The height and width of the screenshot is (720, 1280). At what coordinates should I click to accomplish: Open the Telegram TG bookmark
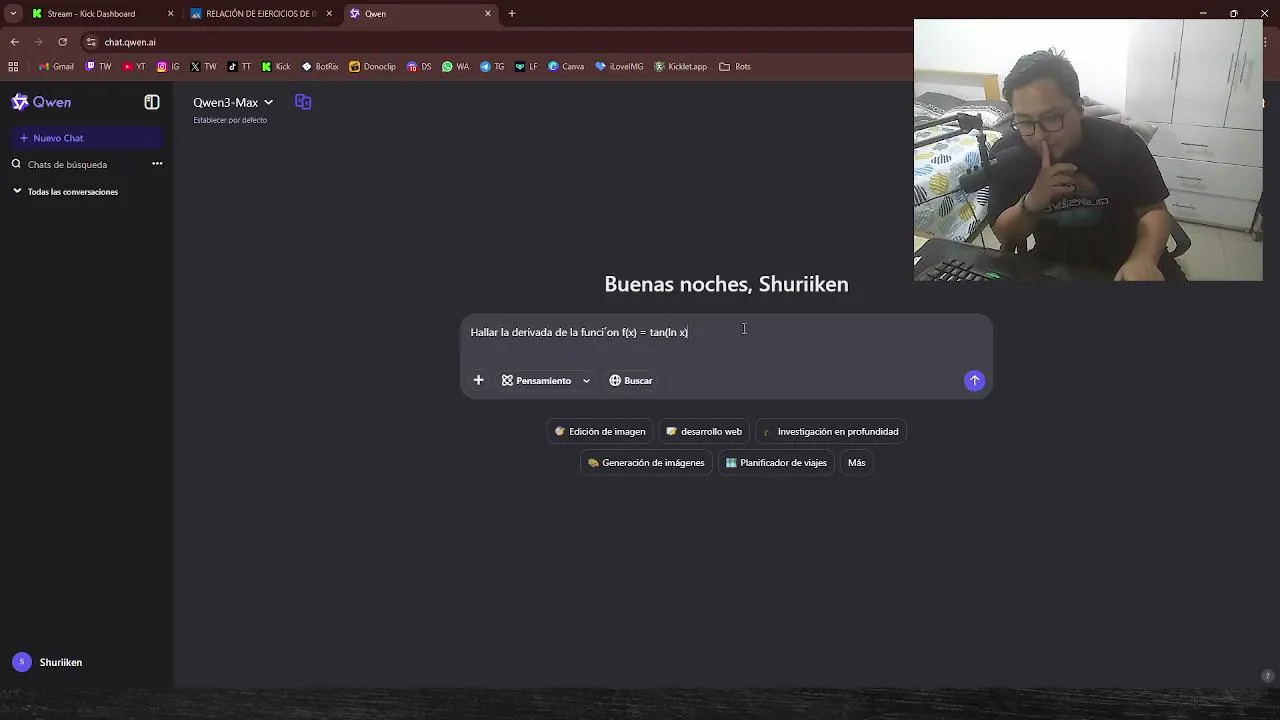[x=492, y=67]
